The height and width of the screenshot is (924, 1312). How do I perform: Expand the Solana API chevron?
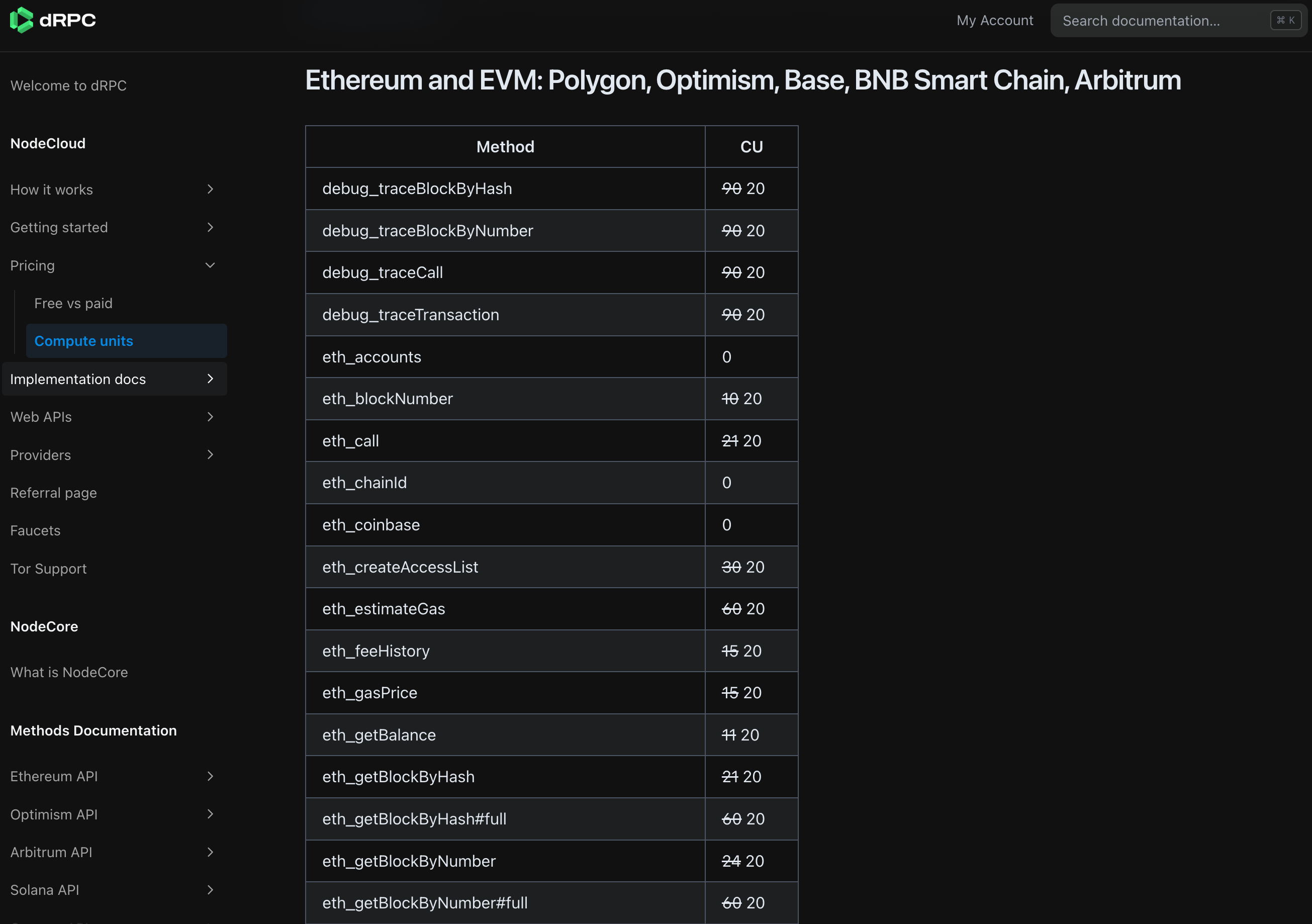210,890
